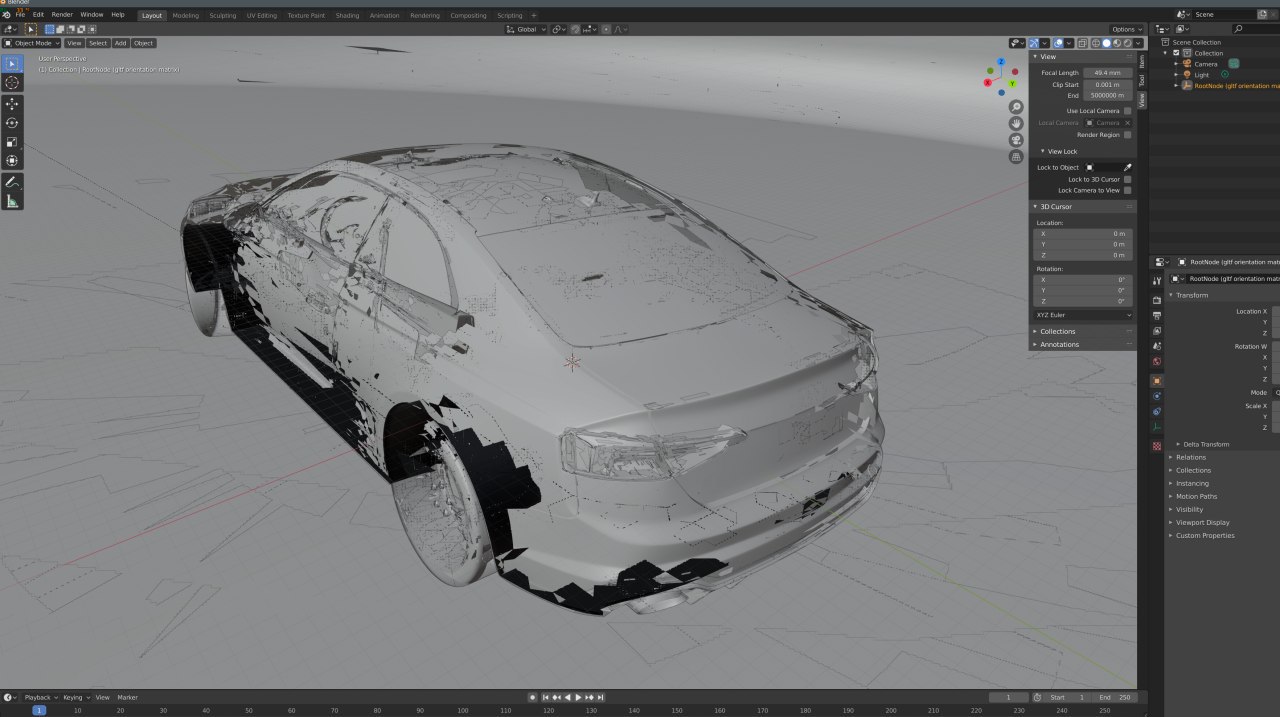This screenshot has width=1280, height=717.
Task: Click the viewport zoom magnifier icon
Action: pyautogui.click(x=1016, y=107)
